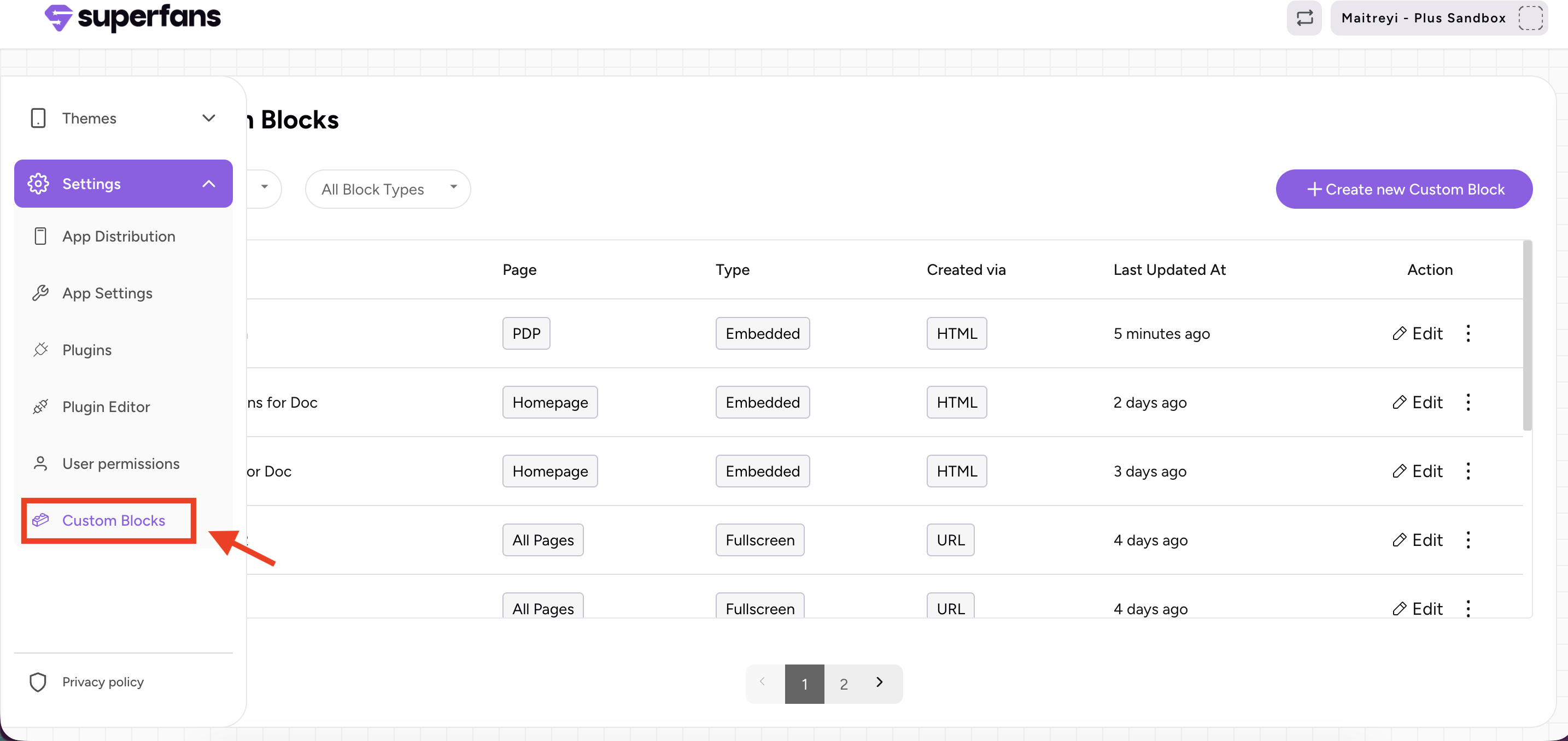Open more options for 3 days ago row

coord(1467,472)
